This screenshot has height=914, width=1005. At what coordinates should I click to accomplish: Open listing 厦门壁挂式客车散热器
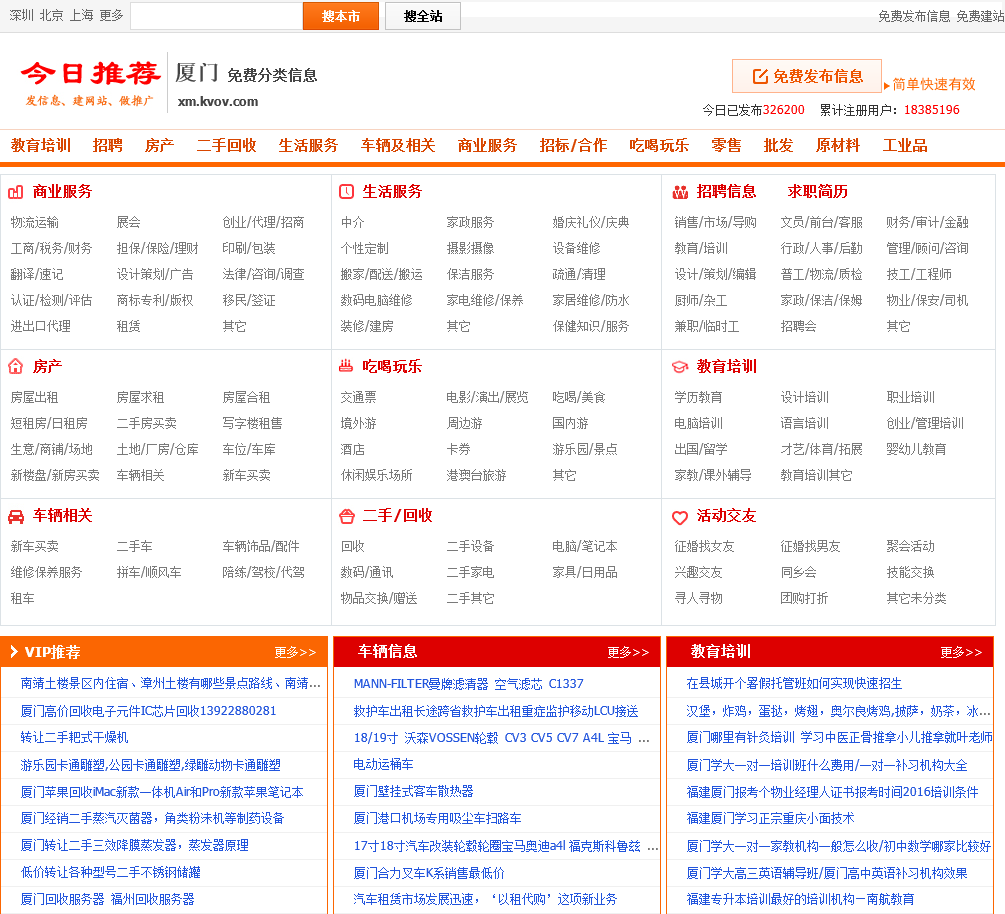tap(413, 792)
